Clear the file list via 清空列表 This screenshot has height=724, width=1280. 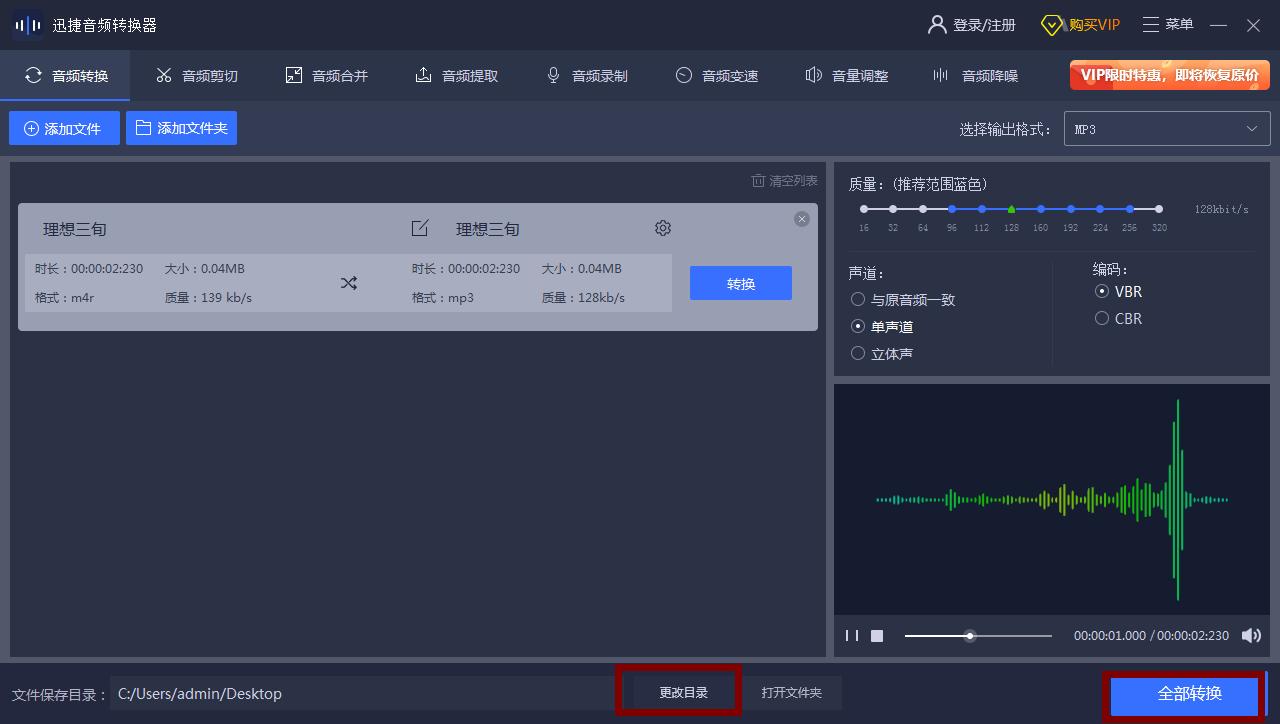(x=783, y=180)
